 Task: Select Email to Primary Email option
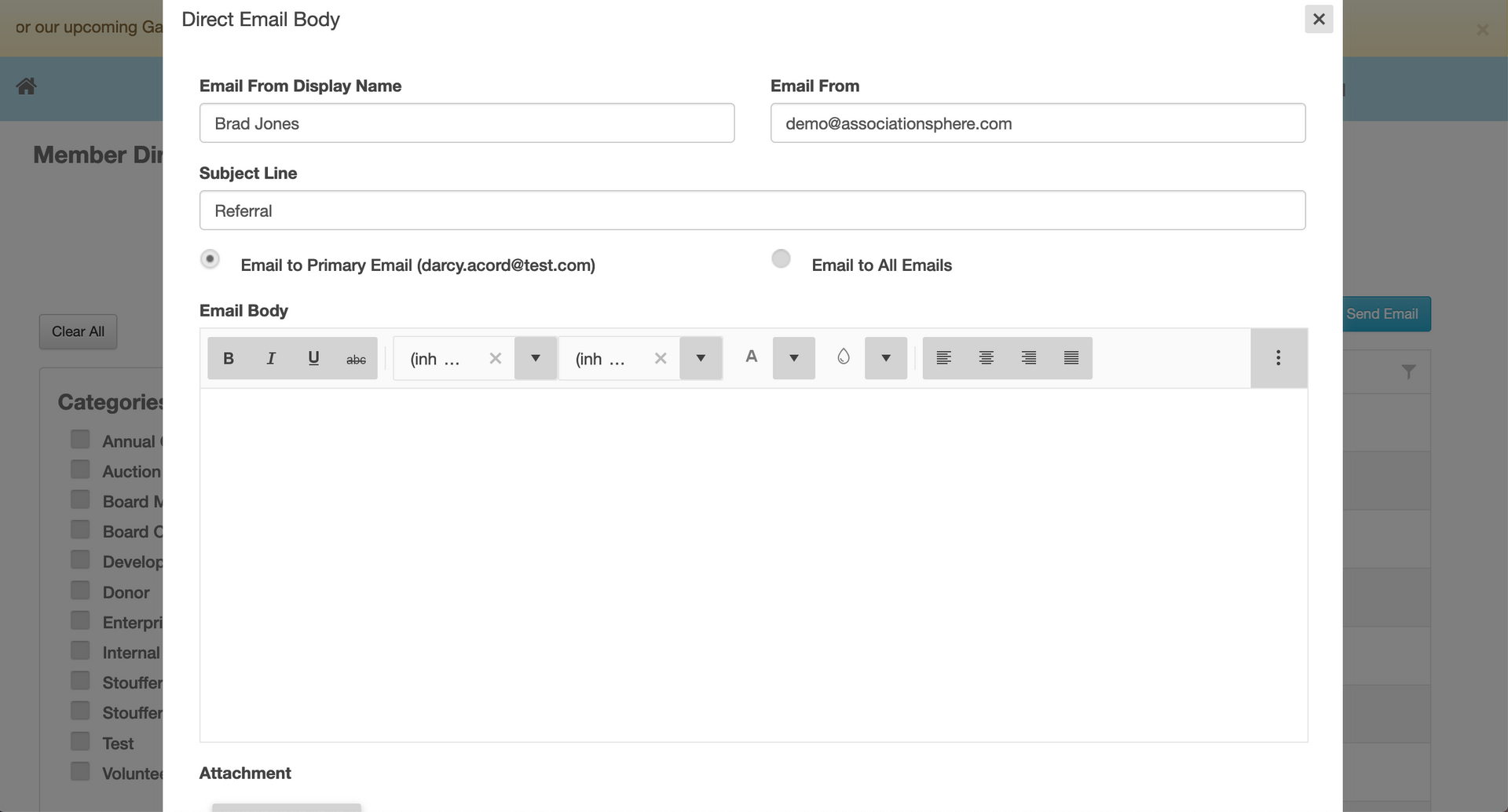click(210, 258)
